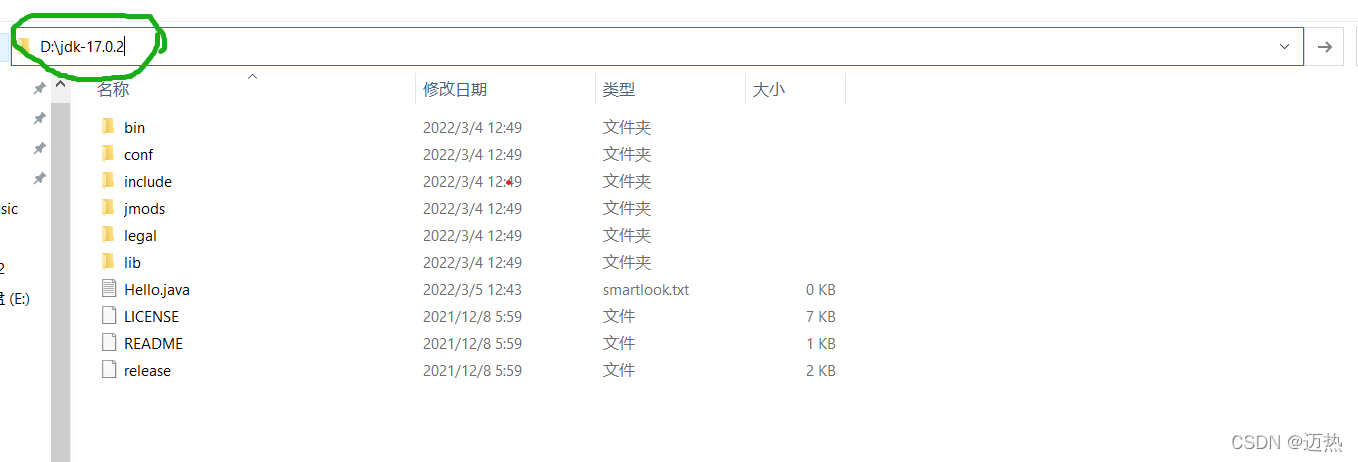1358x462 pixels.
Task: Select the LICENSE file icon
Action: point(109,316)
